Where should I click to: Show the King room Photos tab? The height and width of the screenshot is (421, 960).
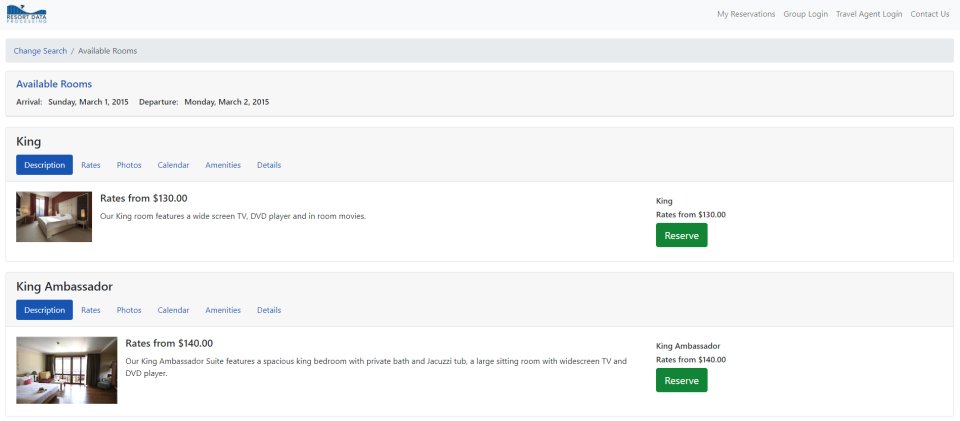coord(129,165)
